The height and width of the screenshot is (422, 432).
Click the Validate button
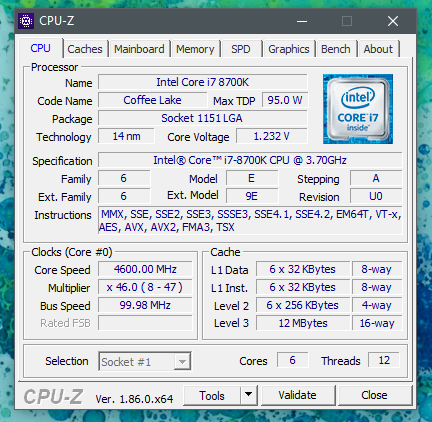point(298,395)
